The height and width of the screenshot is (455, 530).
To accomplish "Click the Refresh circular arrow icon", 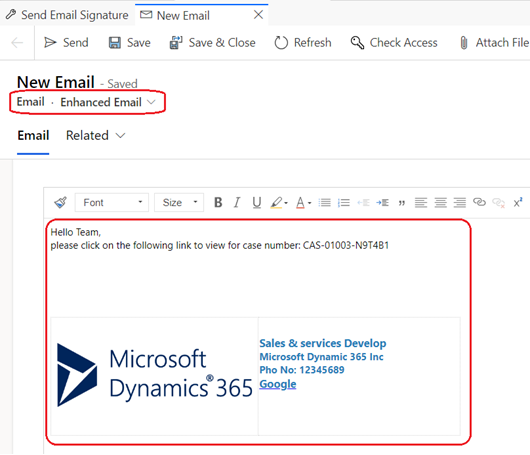I will click(281, 43).
